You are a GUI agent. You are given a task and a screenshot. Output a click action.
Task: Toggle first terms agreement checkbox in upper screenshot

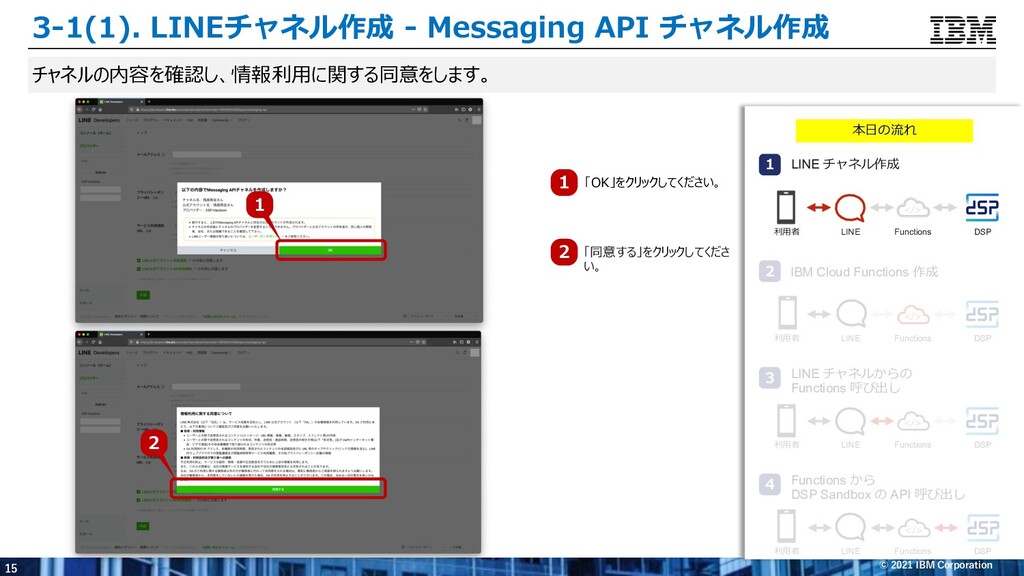tap(139, 261)
